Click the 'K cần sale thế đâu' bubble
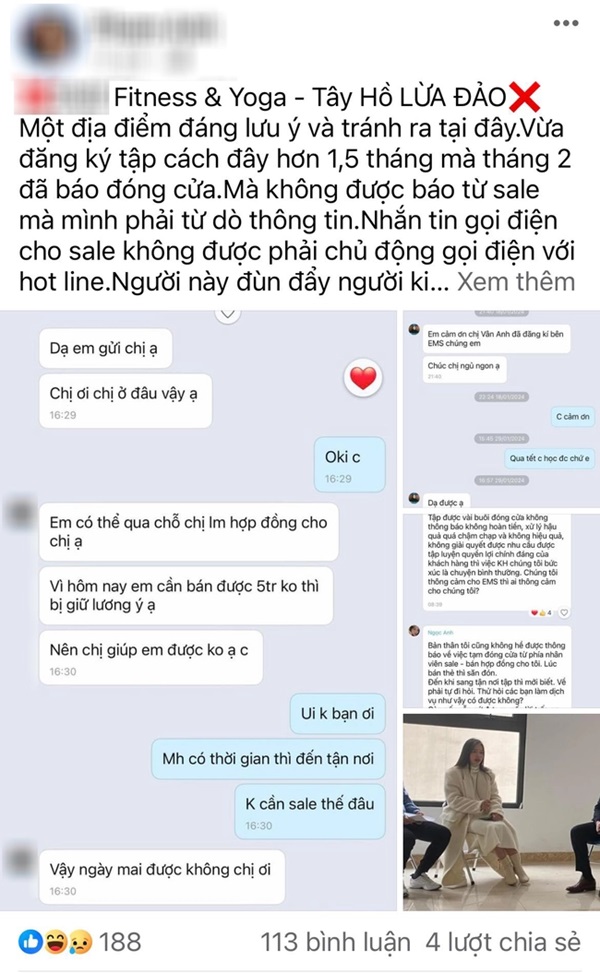Image resolution: width=600 pixels, height=973 pixels. point(310,812)
